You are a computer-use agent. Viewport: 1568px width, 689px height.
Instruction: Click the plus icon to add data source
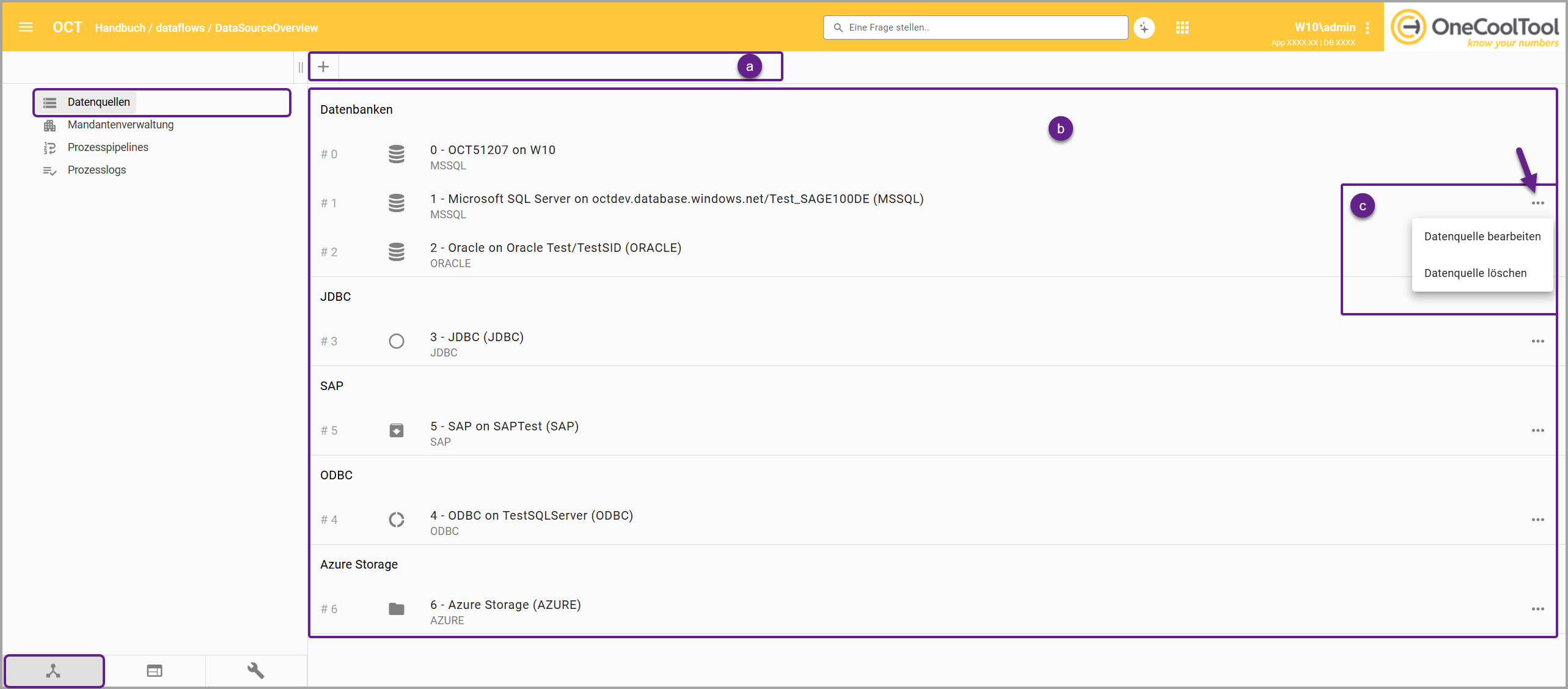coord(323,67)
